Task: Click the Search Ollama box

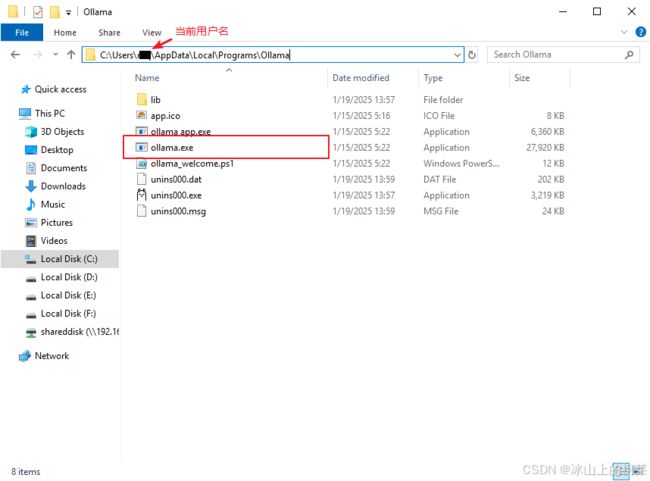Action: click(563, 55)
